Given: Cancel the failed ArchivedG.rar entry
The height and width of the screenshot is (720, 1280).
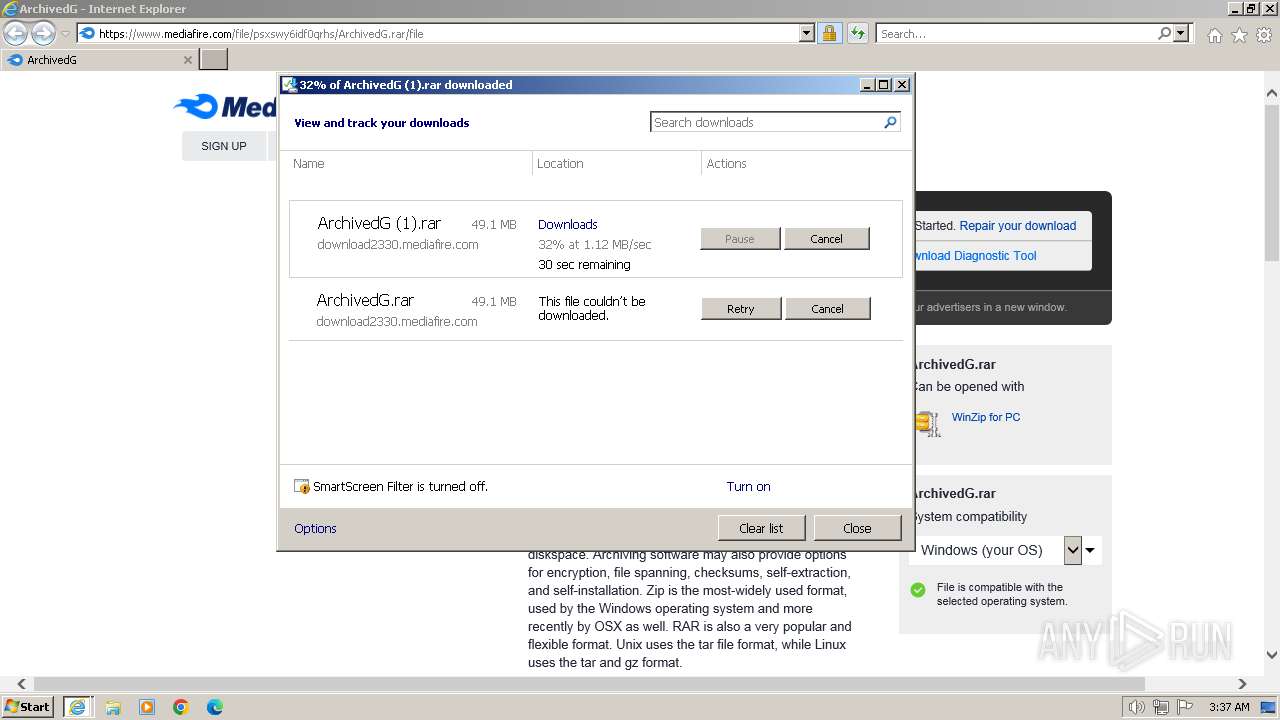Looking at the screenshot, I should point(827,309).
